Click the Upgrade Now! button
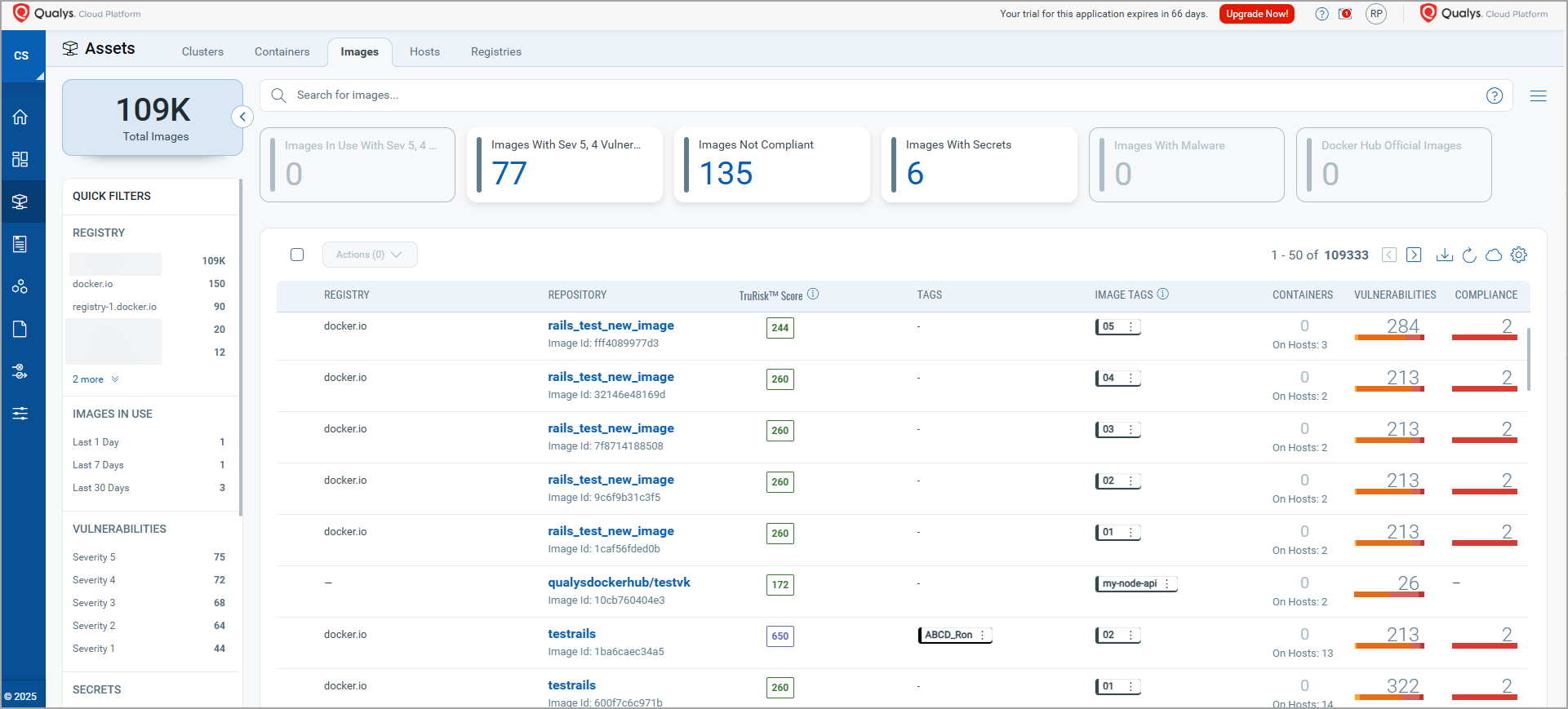The height and width of the screenshot is (709, 1568). pyautogui.click(x=1256, y=14)
